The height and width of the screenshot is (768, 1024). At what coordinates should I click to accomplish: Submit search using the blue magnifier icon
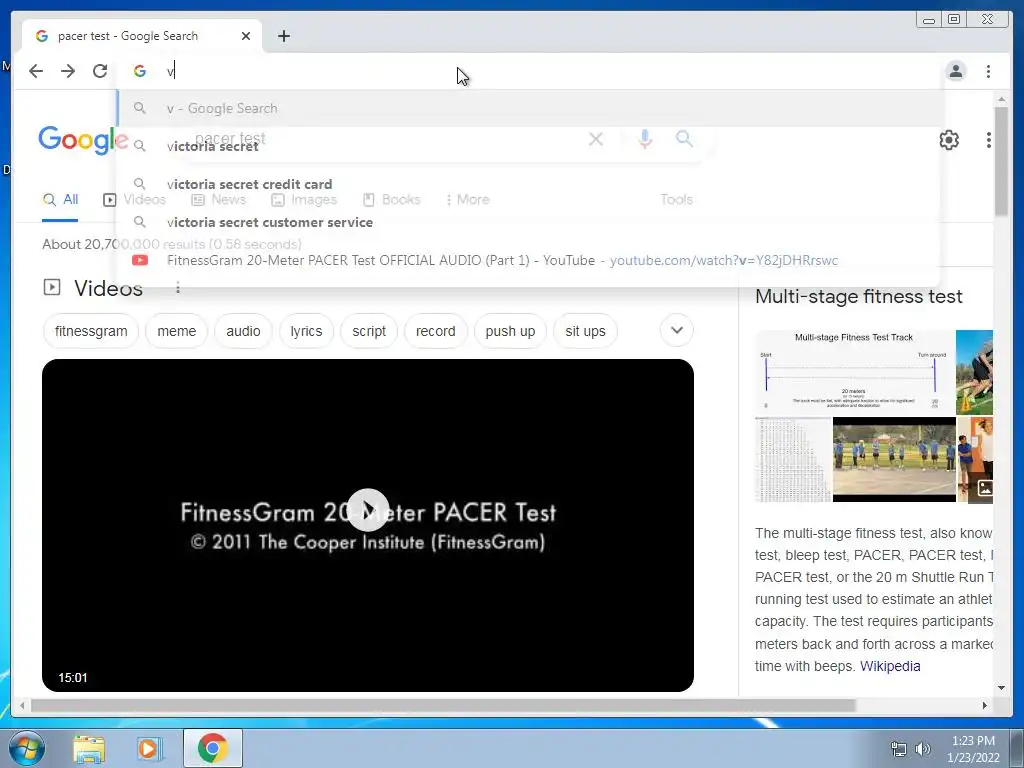coord(684,138)
